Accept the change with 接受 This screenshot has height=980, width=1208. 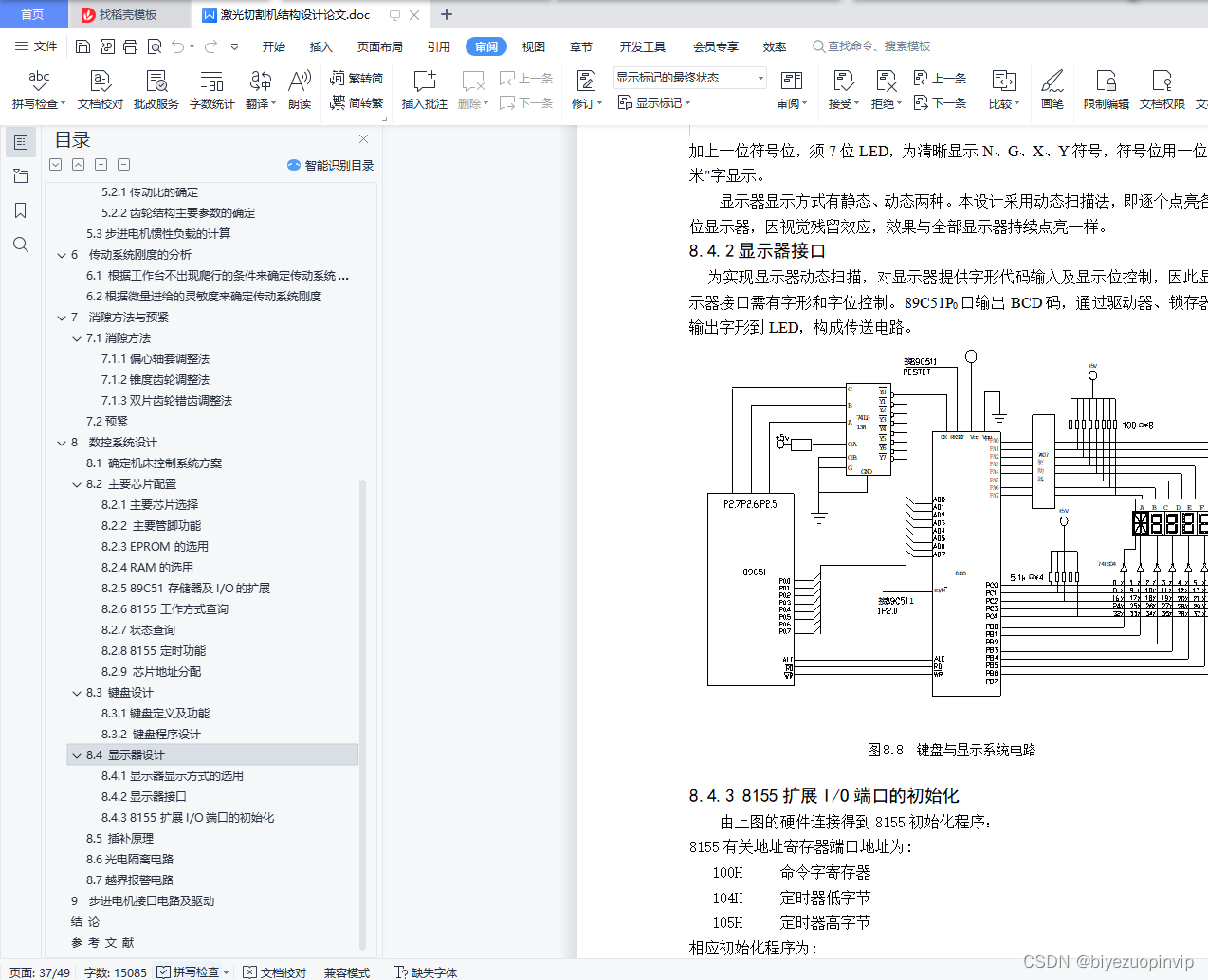click(x=843, y=90)
